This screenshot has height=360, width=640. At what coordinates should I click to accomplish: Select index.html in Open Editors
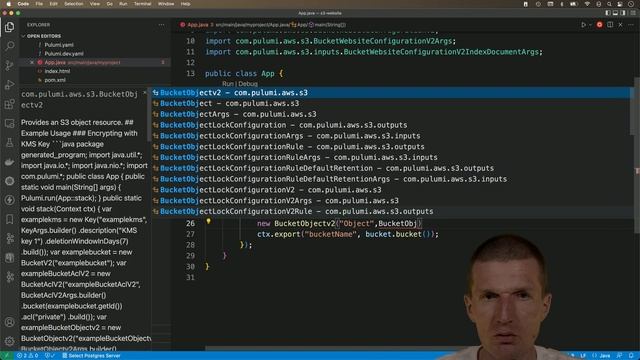[x=57, y=71]
